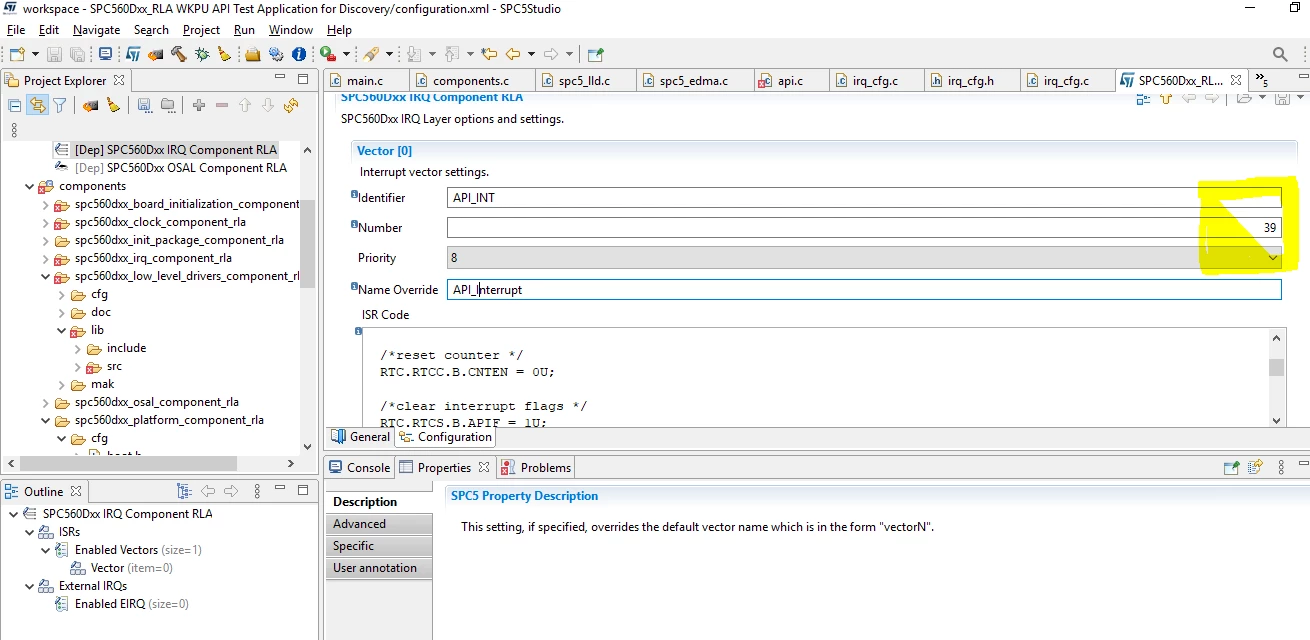Click the Run External Tools icon

pyautogui.click(x=327, y=54)
